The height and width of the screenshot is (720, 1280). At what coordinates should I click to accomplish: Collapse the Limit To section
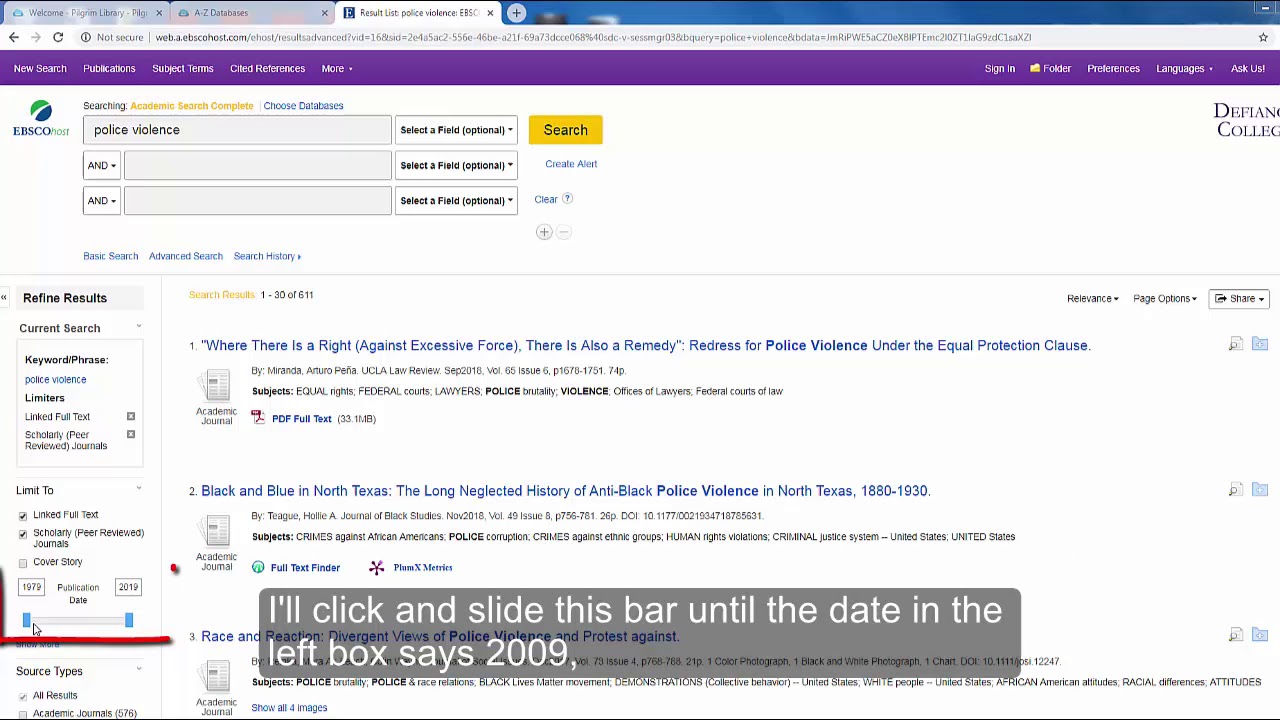139,489
